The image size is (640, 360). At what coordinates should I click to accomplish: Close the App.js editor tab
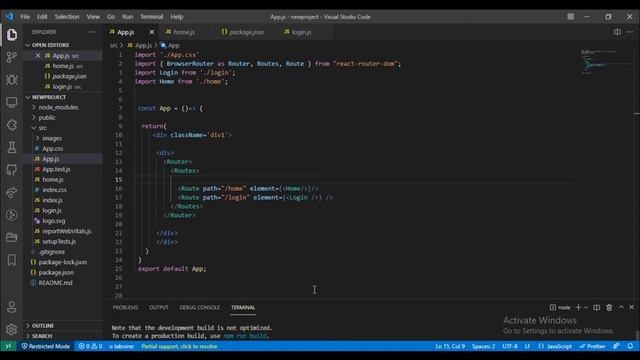click(x=152, y=32)
